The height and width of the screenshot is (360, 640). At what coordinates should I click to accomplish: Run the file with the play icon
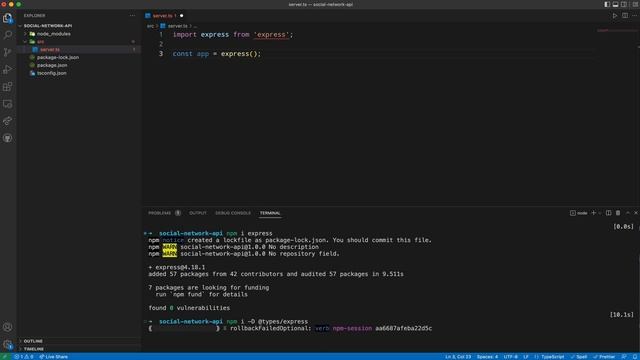click(x=615, y=16)
